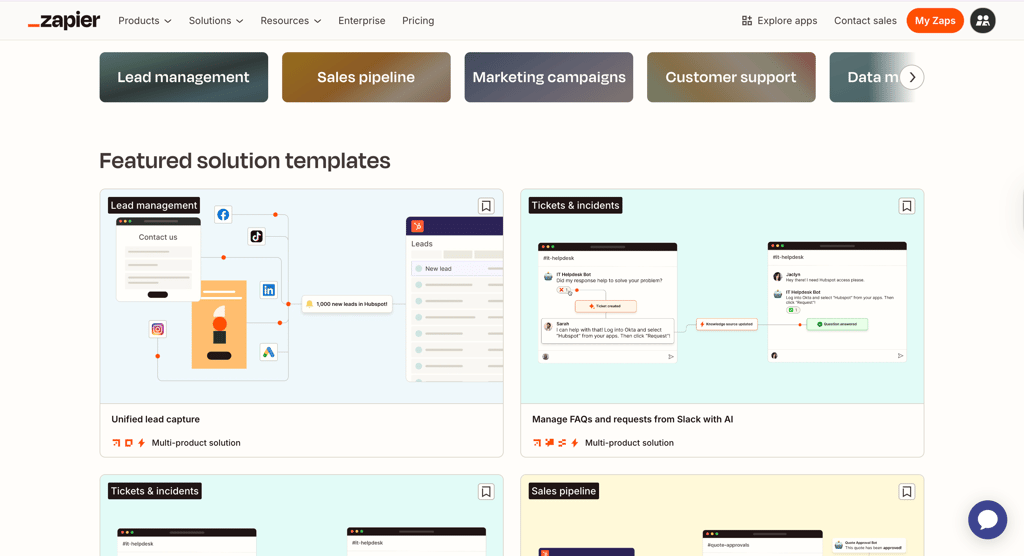The width and height of the screenshot is (1024, 556).
Task: Open the Pricing page
Action: coord(418,21)
